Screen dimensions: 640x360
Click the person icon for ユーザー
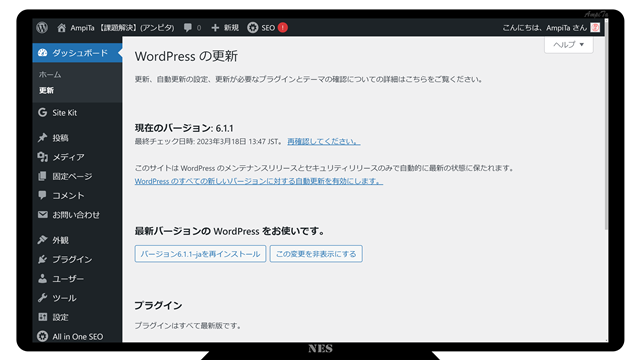click(42, 278)
